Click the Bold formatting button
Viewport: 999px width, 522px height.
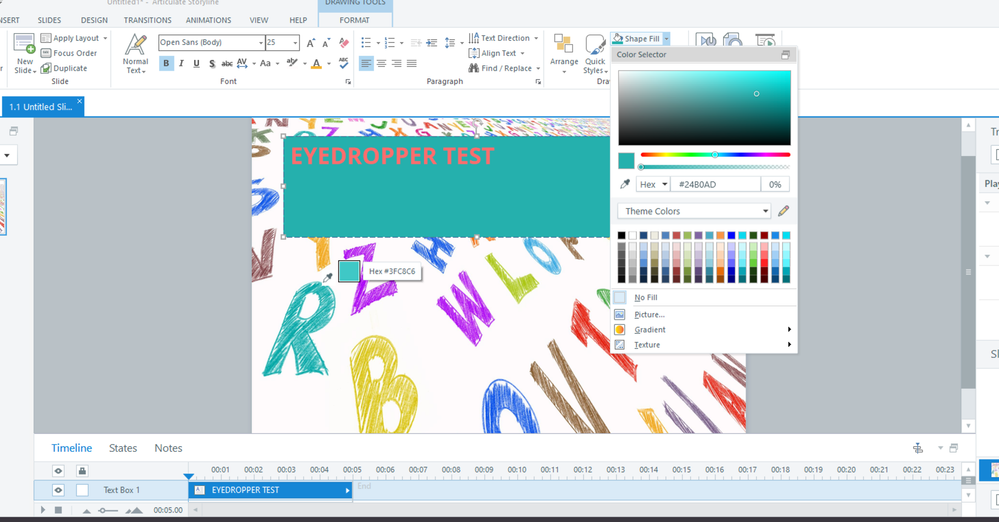click(x=166, y=64)
